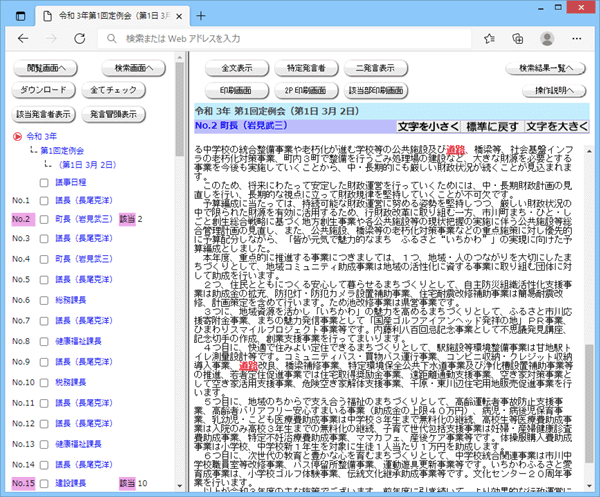This screenshot has height=497, width=600.
Task: Check the No.3 議長 checkbox
Action: click(44, 238)
